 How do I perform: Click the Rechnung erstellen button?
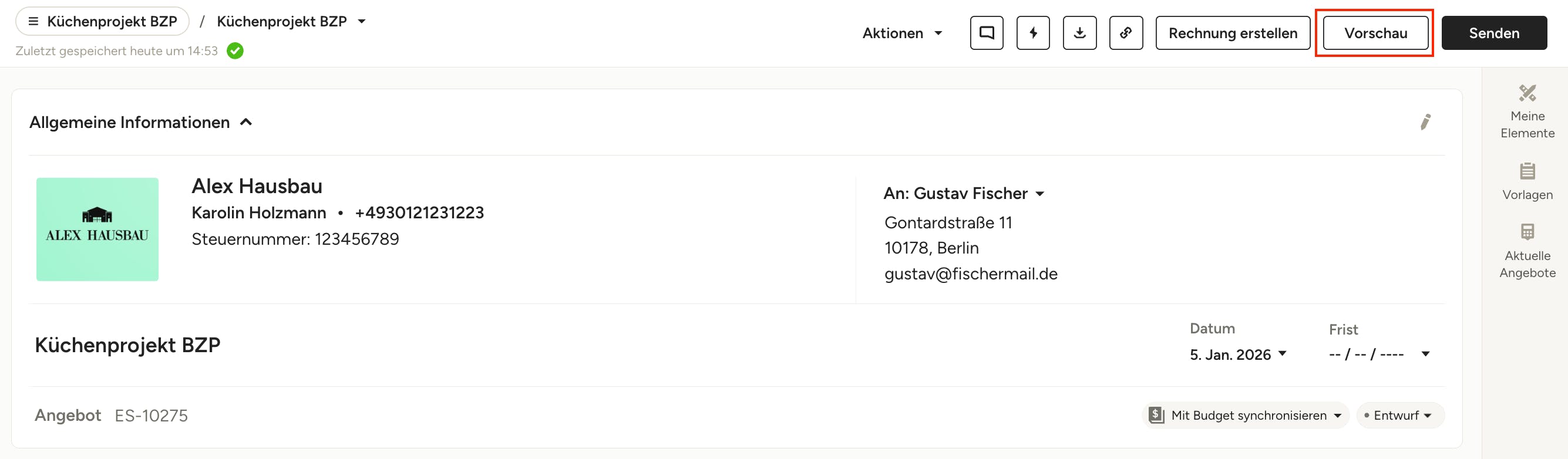[1232, 33]
